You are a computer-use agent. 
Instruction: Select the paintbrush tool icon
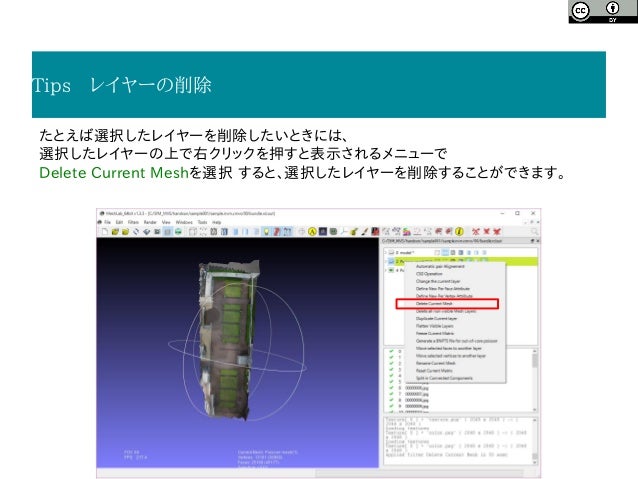(x=365, y=232)
